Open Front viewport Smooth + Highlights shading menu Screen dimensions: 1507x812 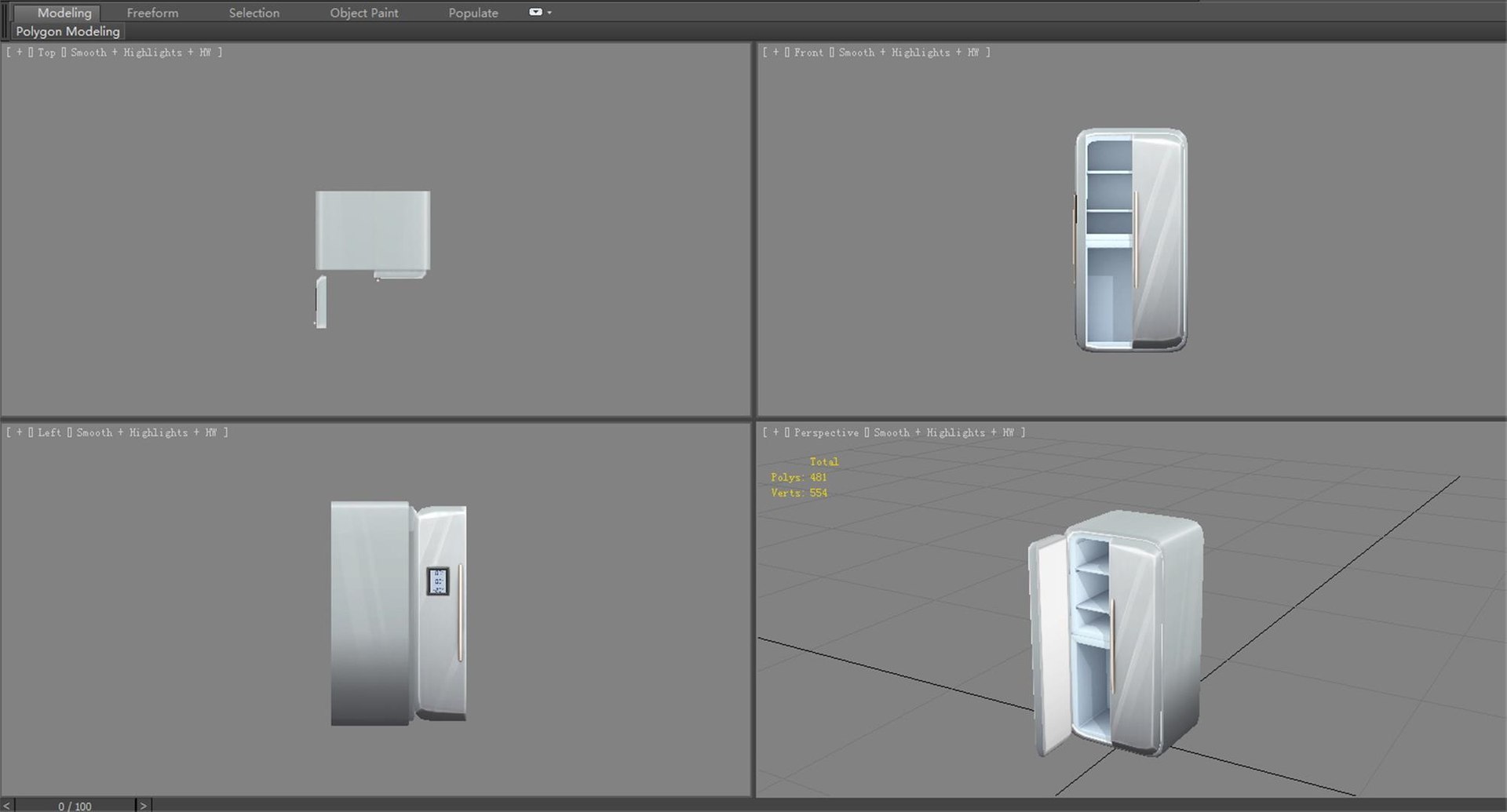click(909, 53)
